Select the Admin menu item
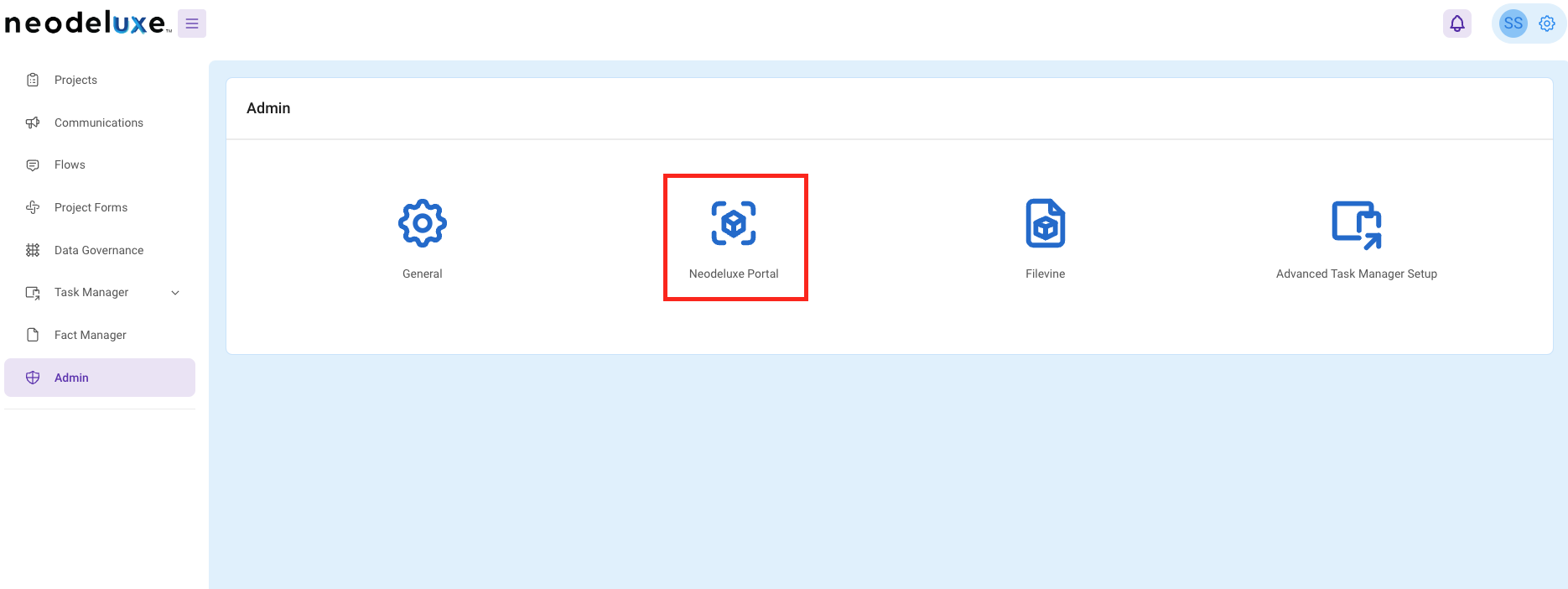This screenshot has height=589, width=1568. tap(100, 378)
